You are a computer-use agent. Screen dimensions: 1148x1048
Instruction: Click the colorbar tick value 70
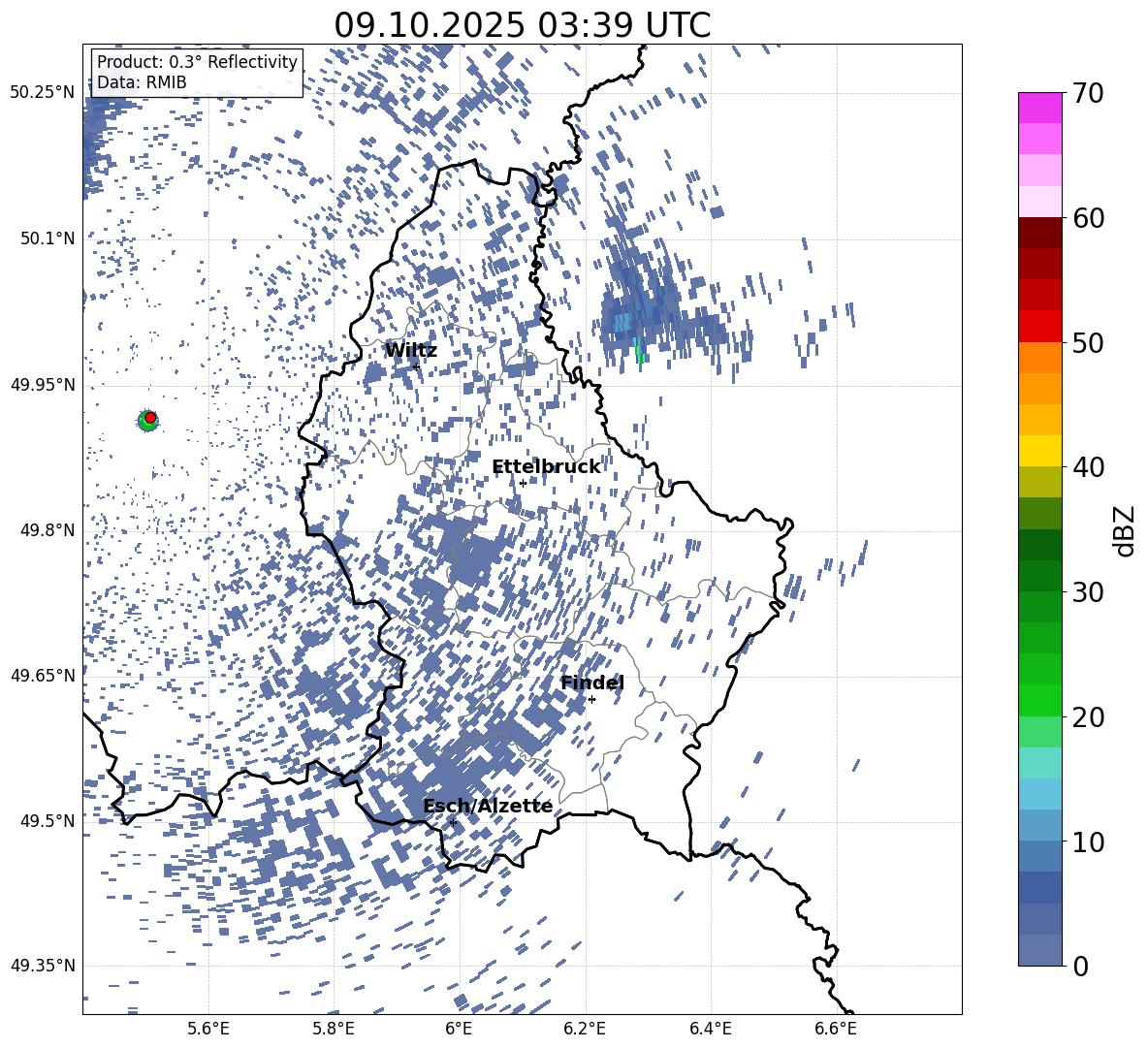point(1089,93)
